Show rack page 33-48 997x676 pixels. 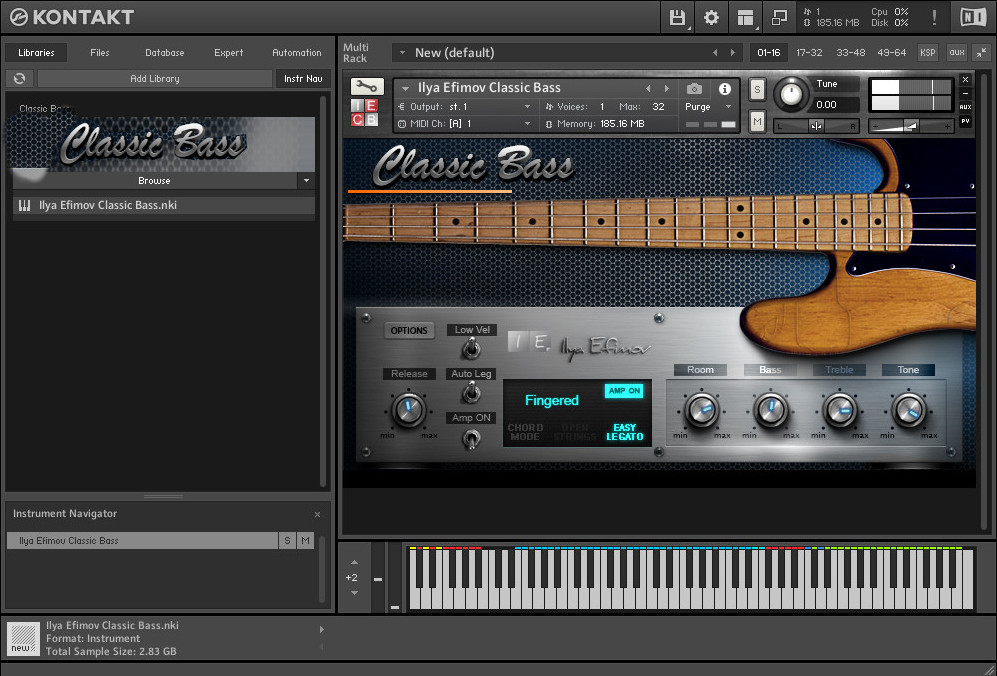[x=851, y=53]
